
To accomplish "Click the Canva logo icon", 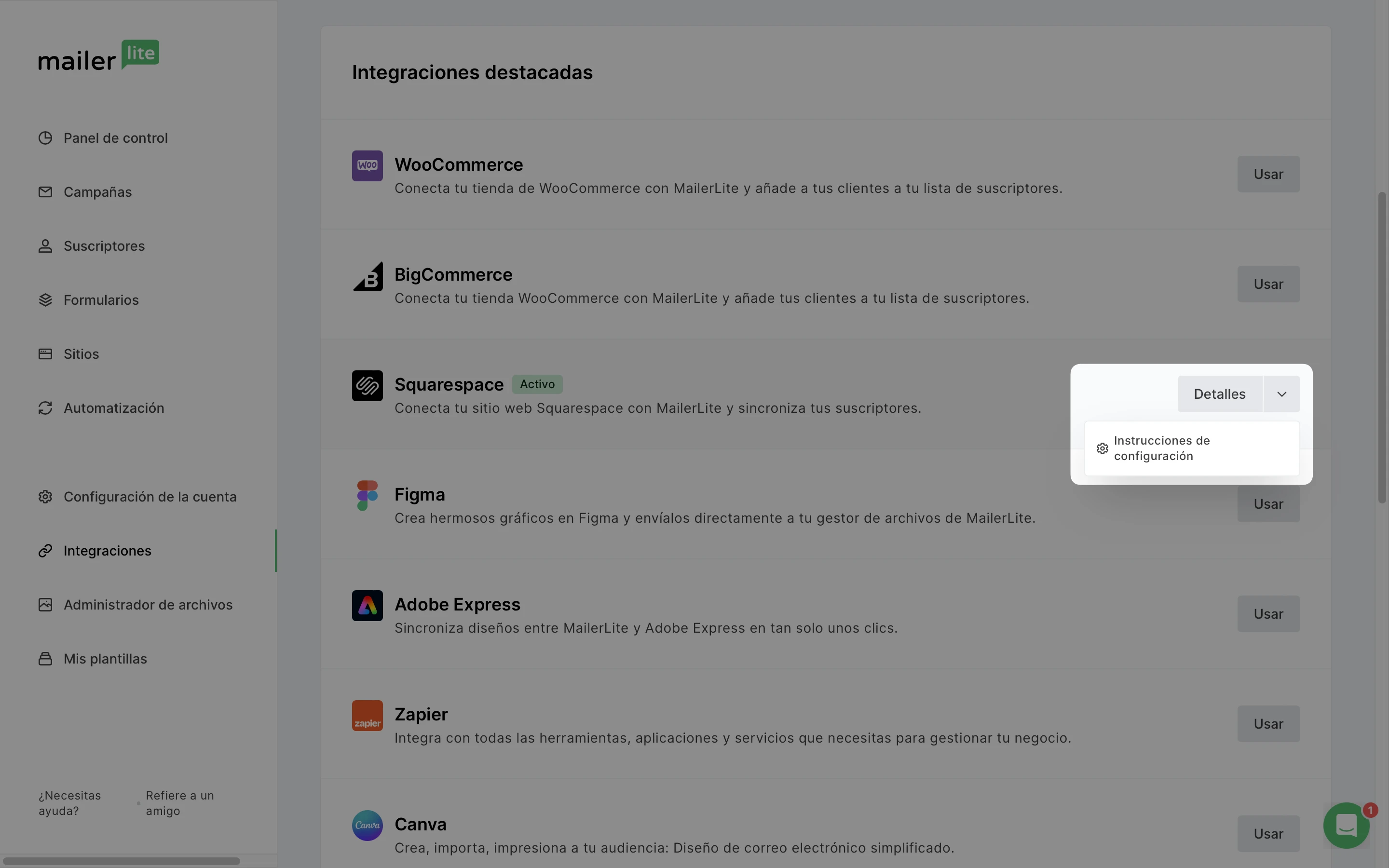I will (368, 826).
